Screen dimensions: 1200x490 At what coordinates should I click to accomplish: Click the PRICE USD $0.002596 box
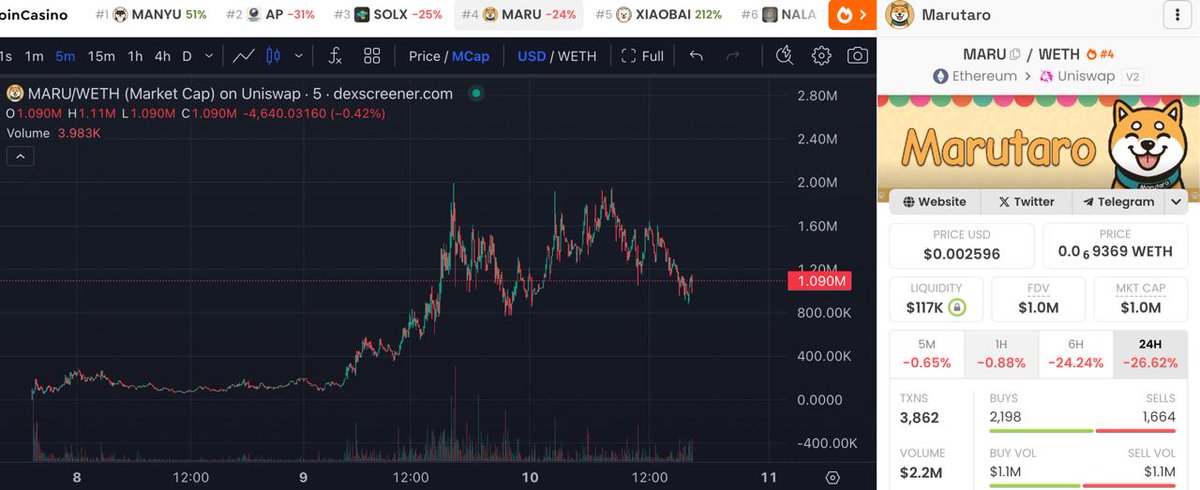click(x=961, y=245)
